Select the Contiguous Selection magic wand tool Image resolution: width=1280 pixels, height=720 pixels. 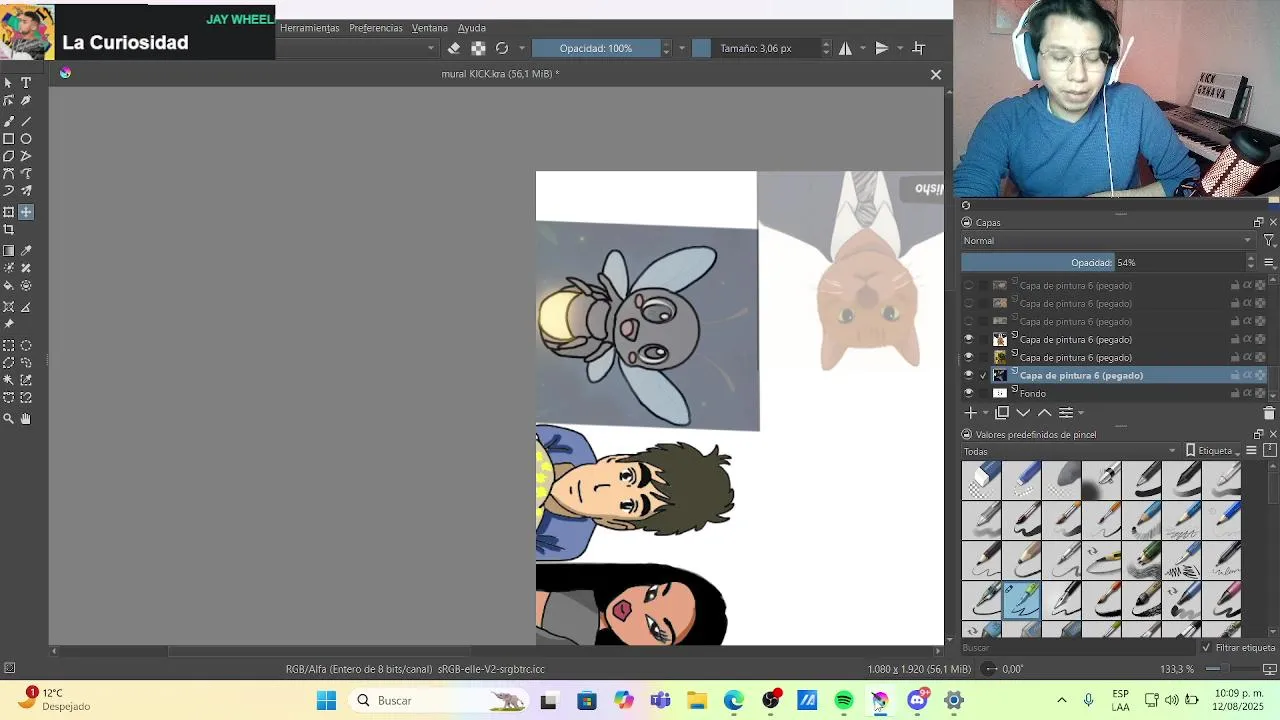(9, 380)
